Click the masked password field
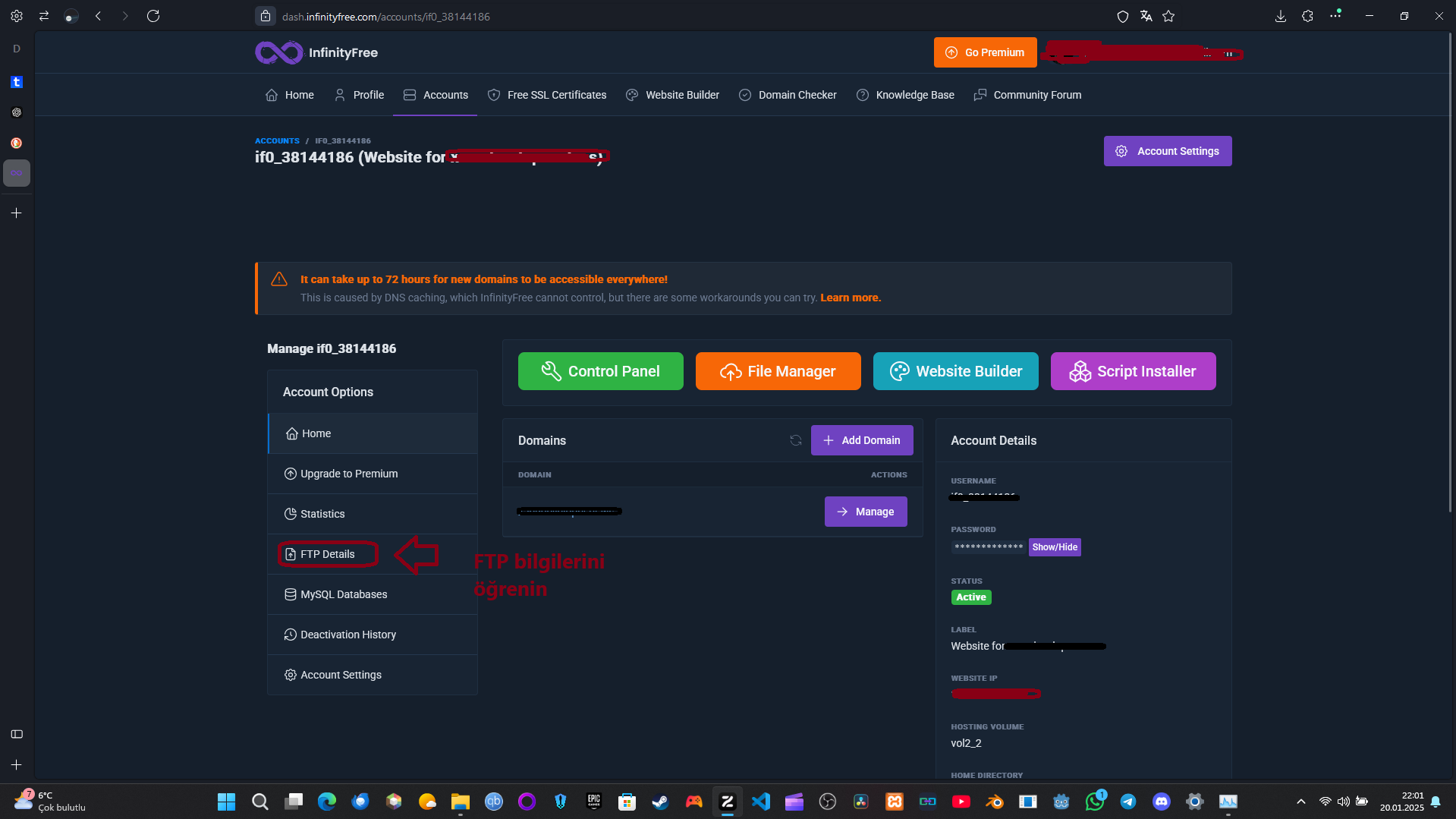Screen dimensions: 1456x819 coord(989,547)
